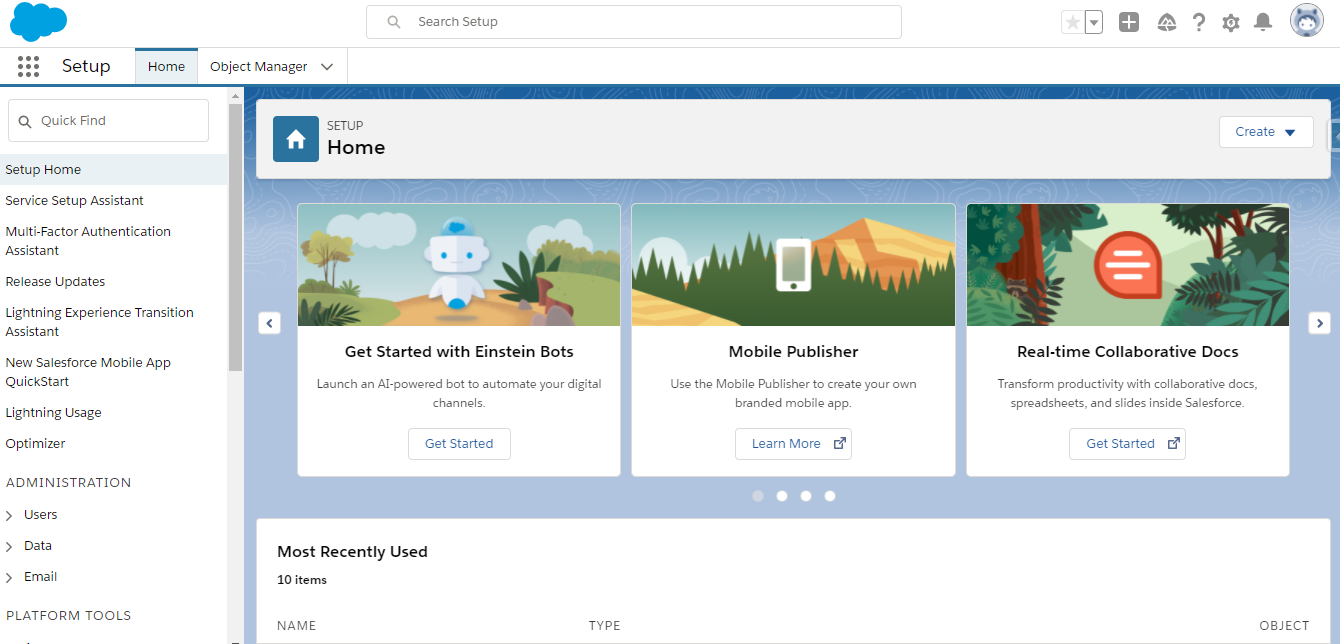
Task: Click the OBJECT column header
Action: 1284,626
